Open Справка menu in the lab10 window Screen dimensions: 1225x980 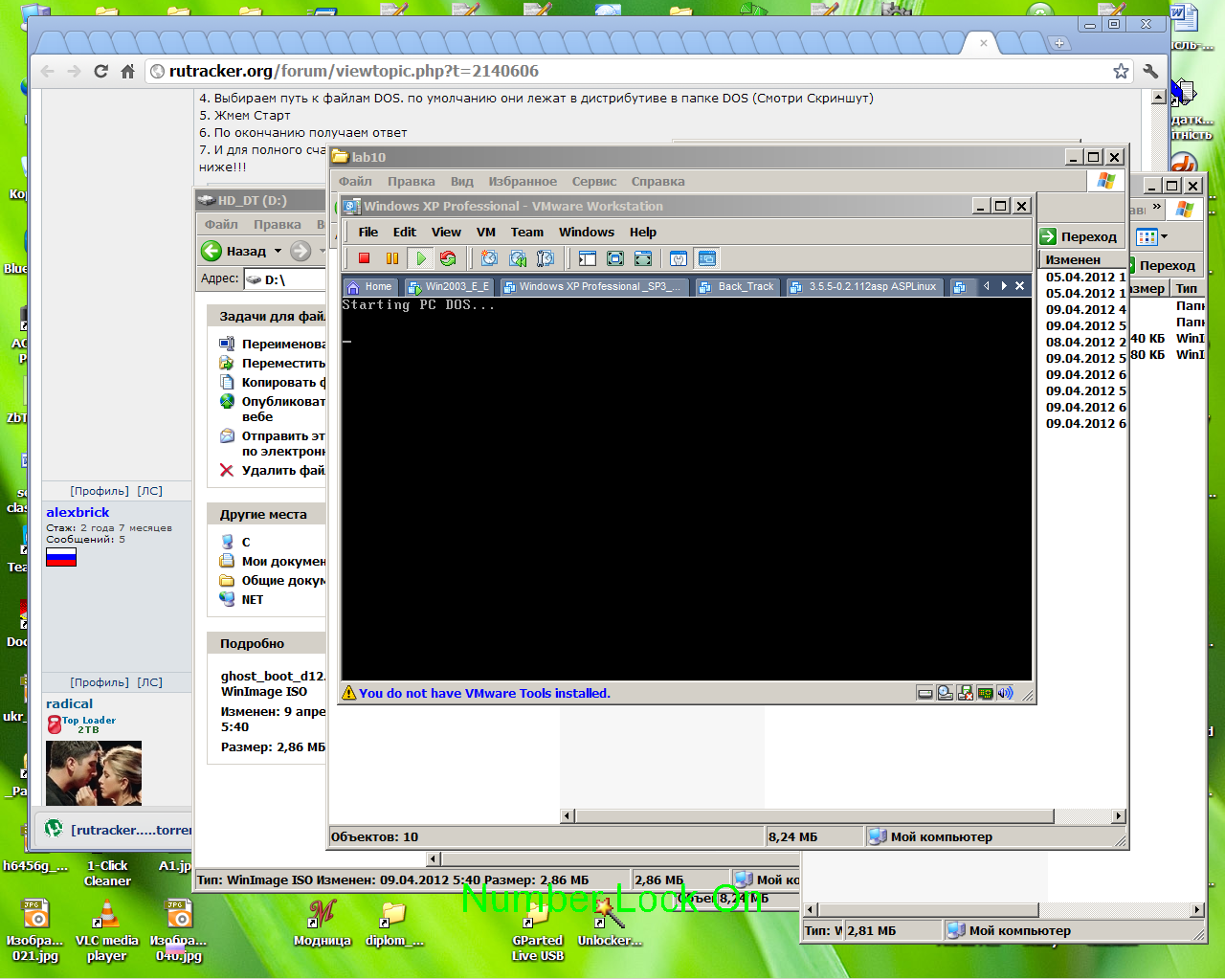pos(657,181)
